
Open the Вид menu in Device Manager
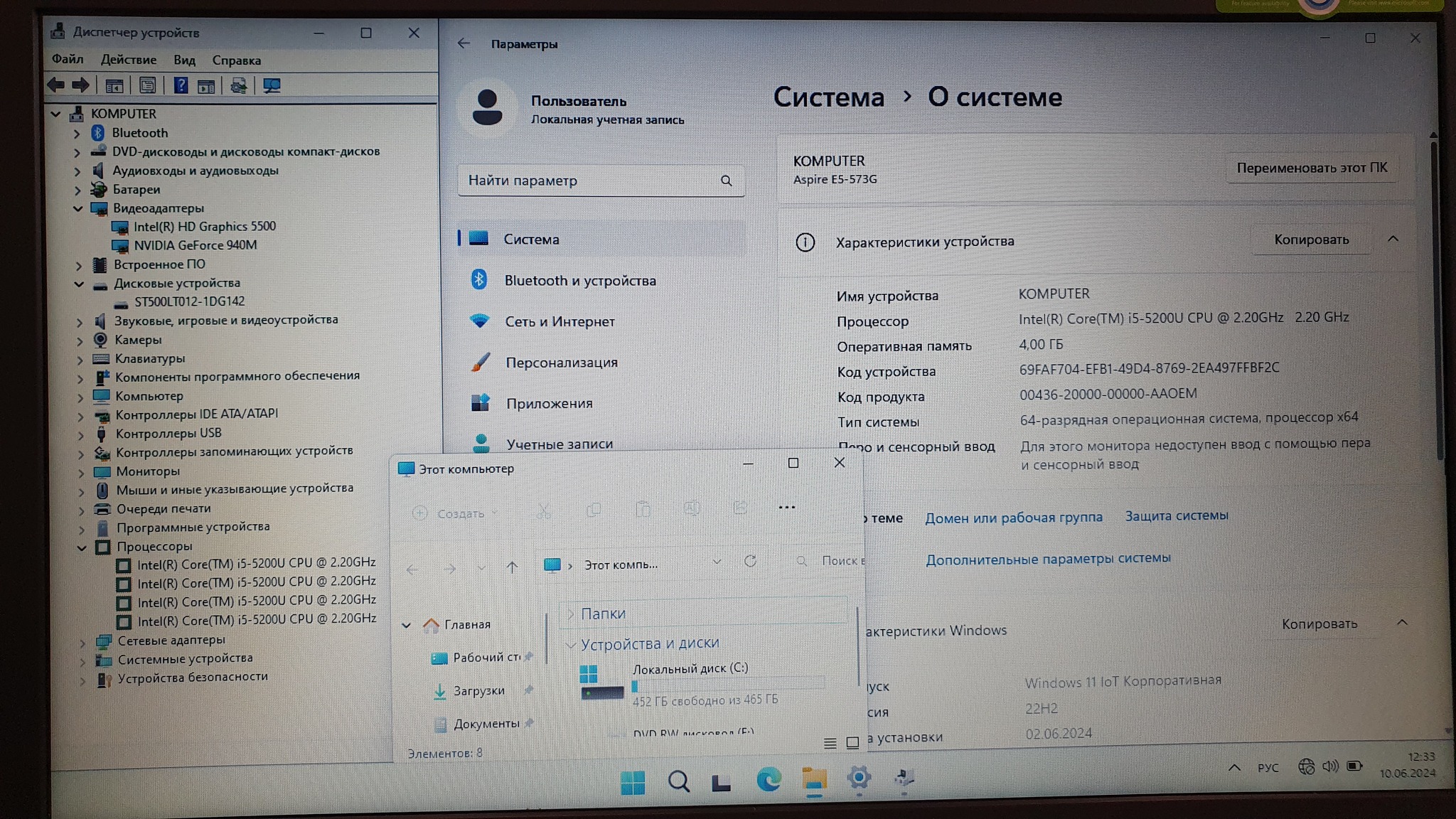click(184, 60)
